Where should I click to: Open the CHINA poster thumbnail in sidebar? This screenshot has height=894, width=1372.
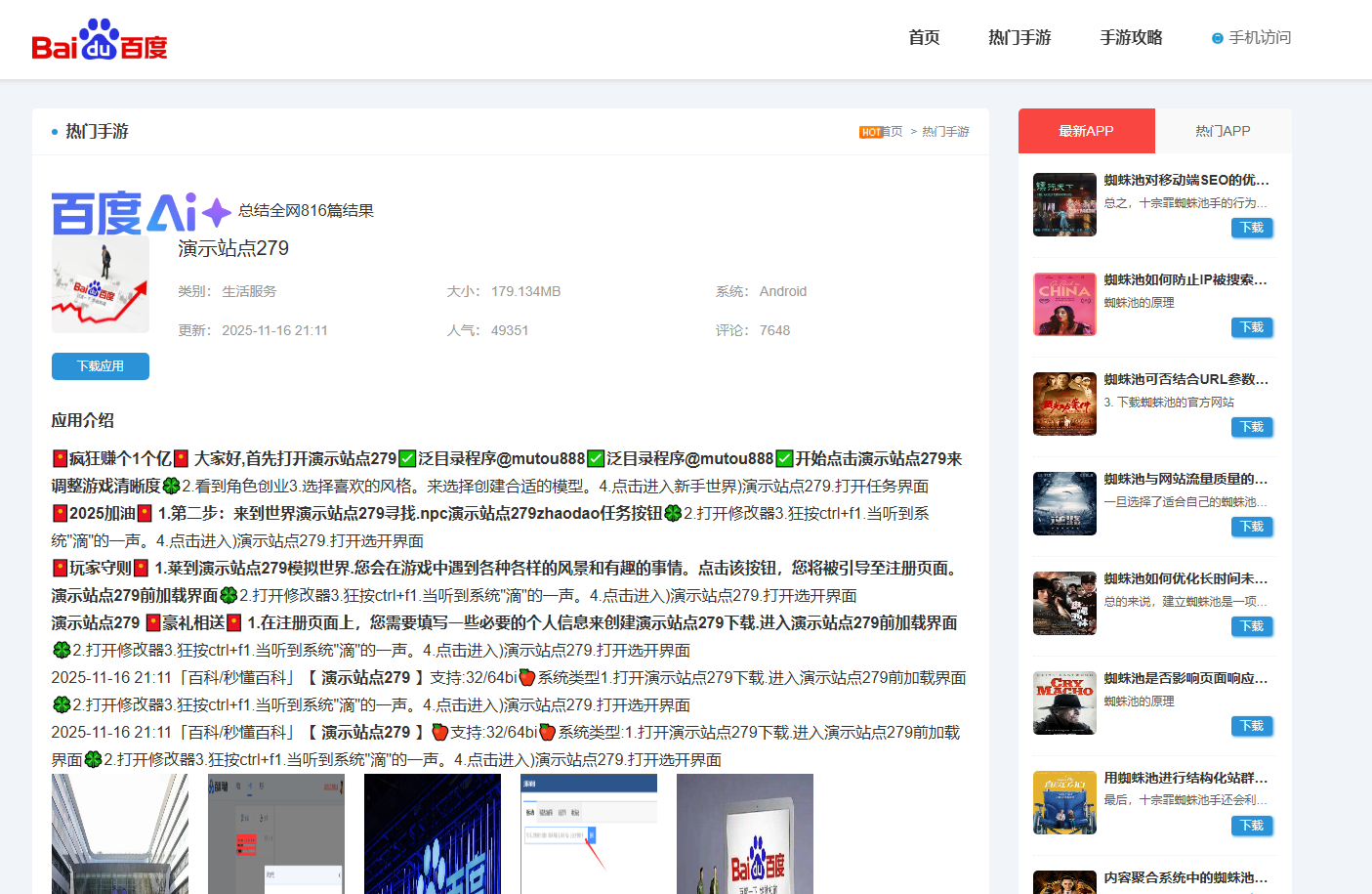[x=1064, y=304]
